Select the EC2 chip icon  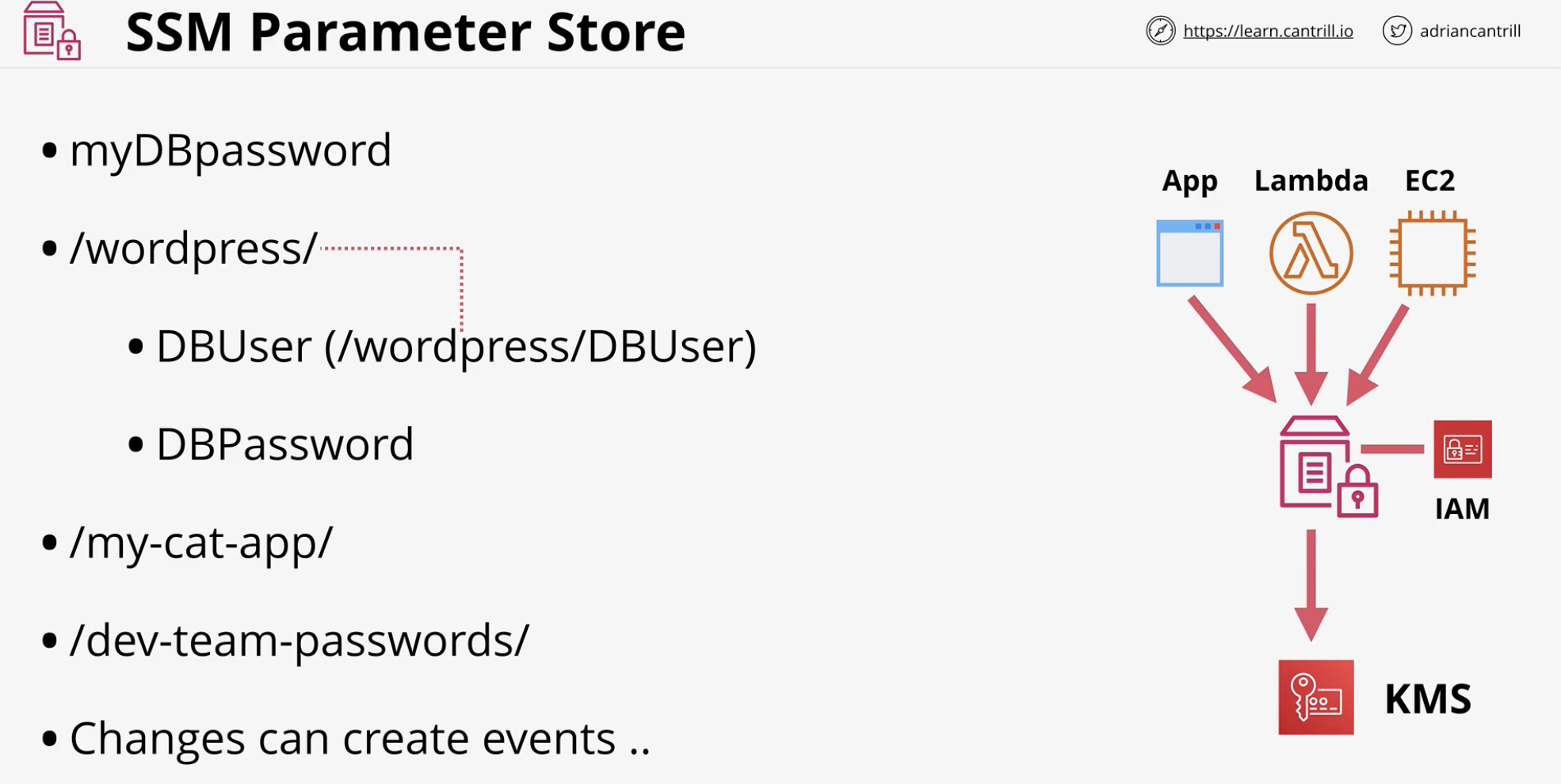click(1433, 253)
